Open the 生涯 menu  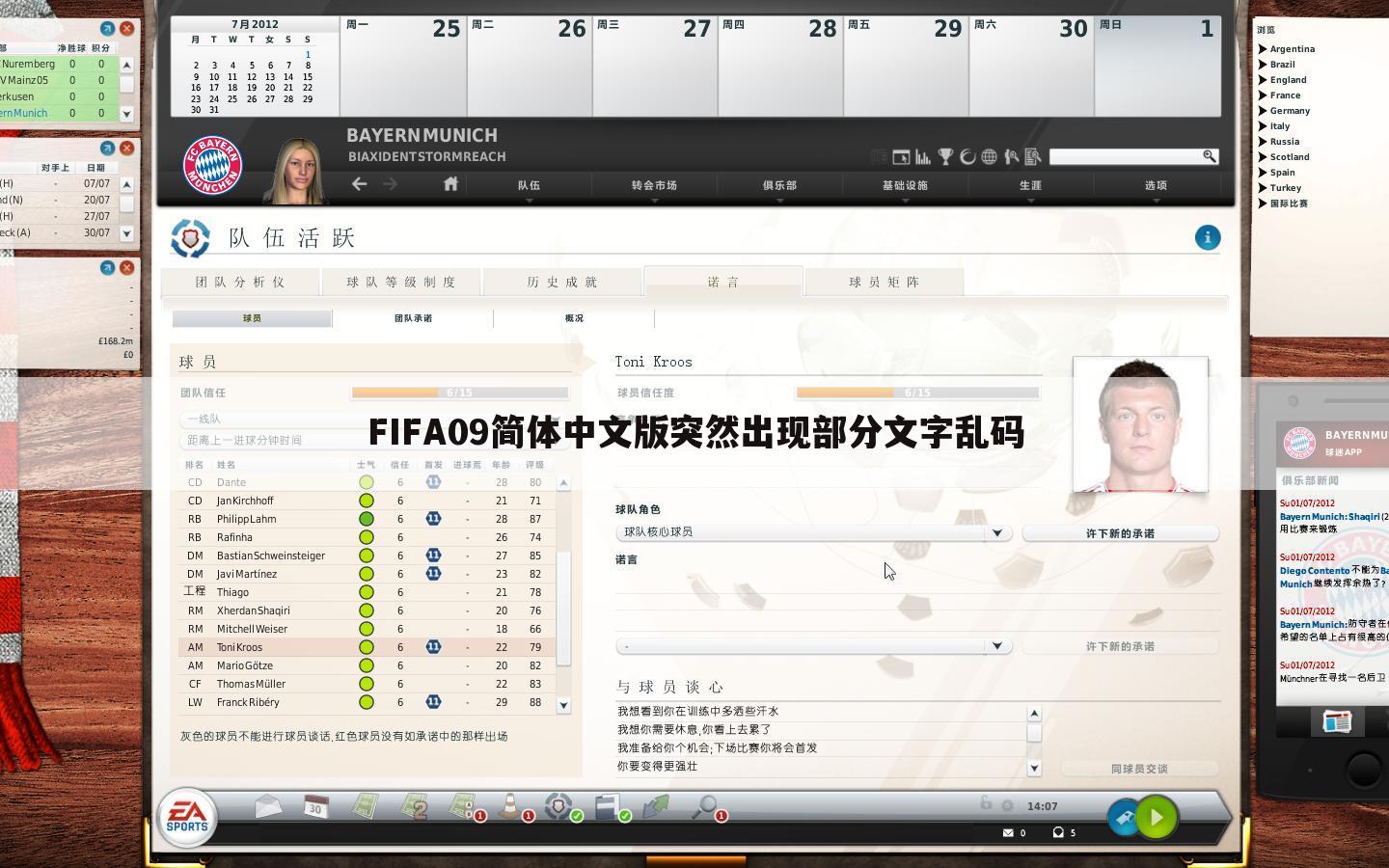[x=1030, y=185]
